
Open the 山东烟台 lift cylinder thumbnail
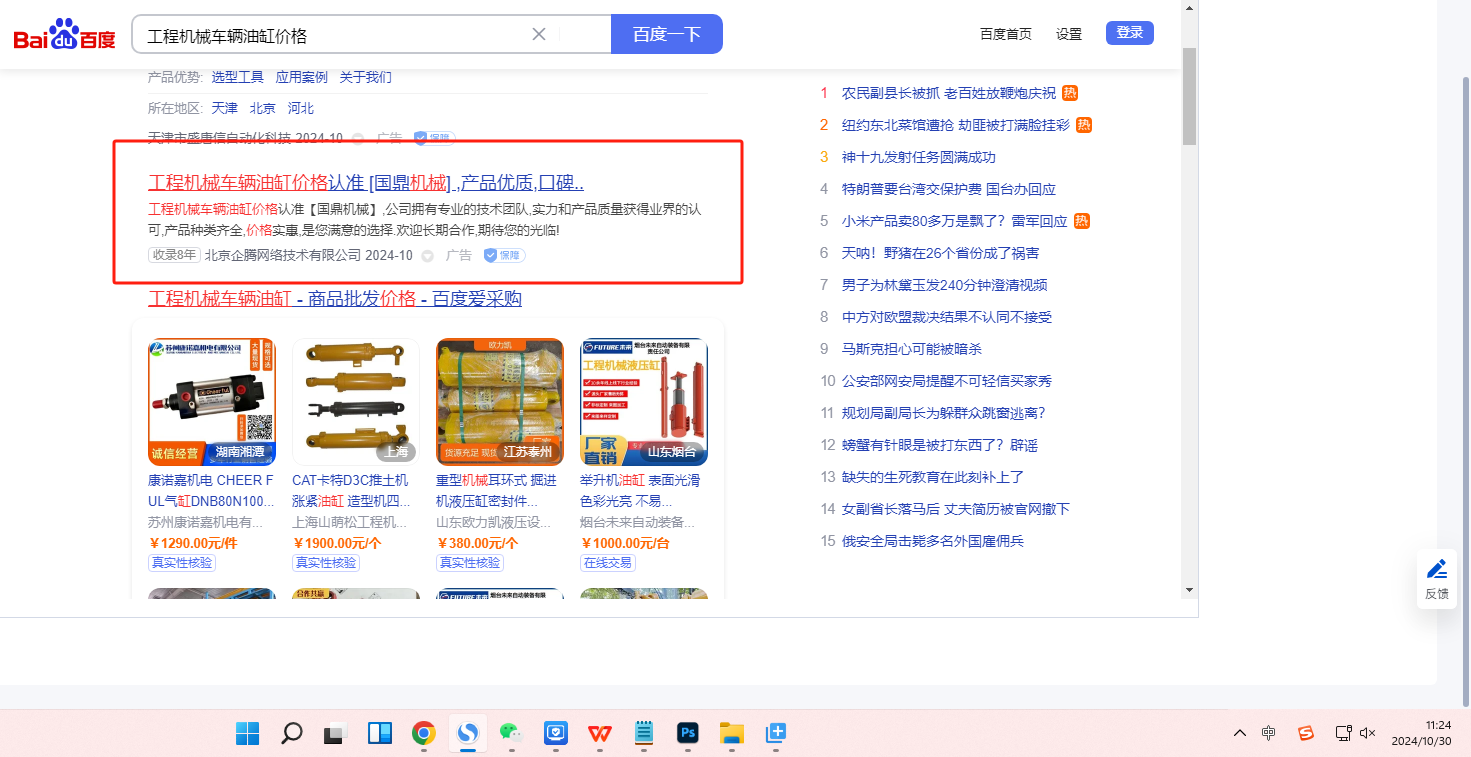coord(644,402)
